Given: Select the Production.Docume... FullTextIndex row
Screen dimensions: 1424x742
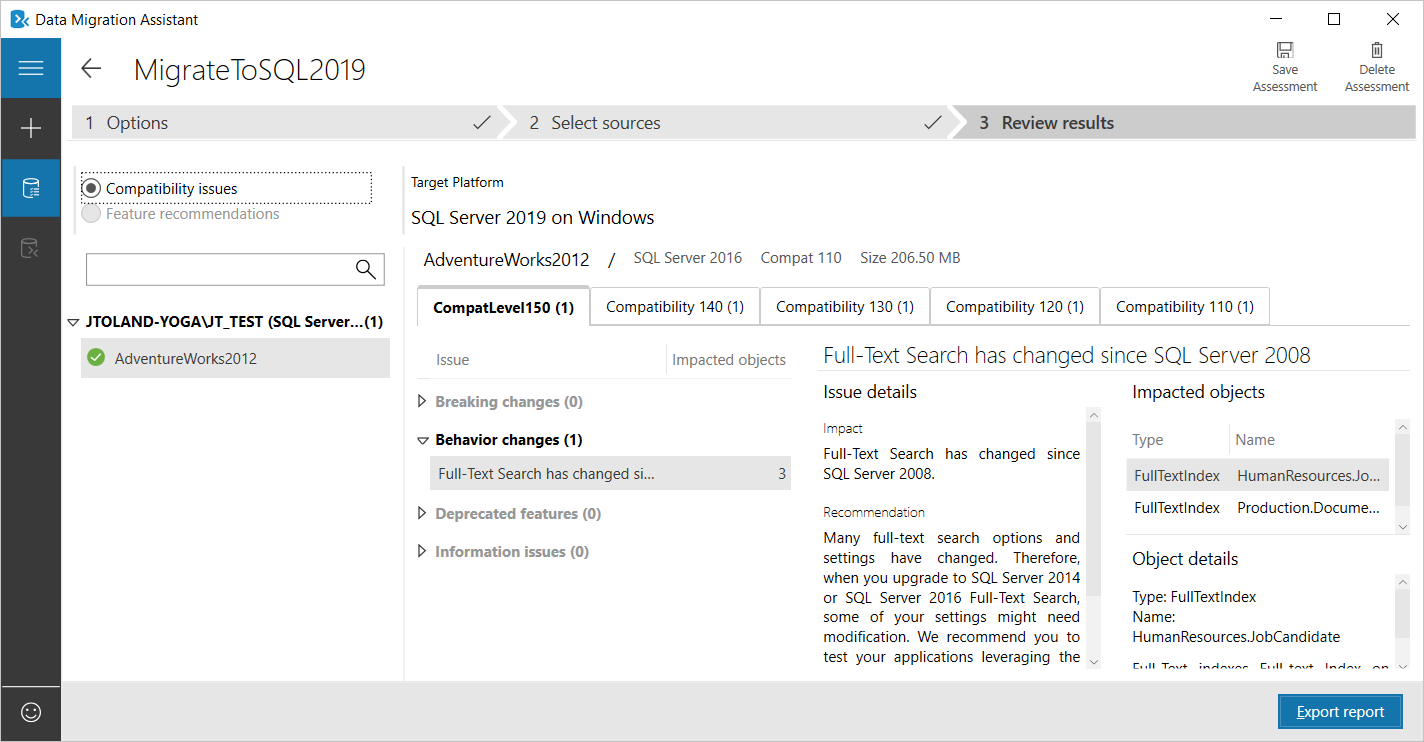Looking at the screenshot, I should (1258, 508).
